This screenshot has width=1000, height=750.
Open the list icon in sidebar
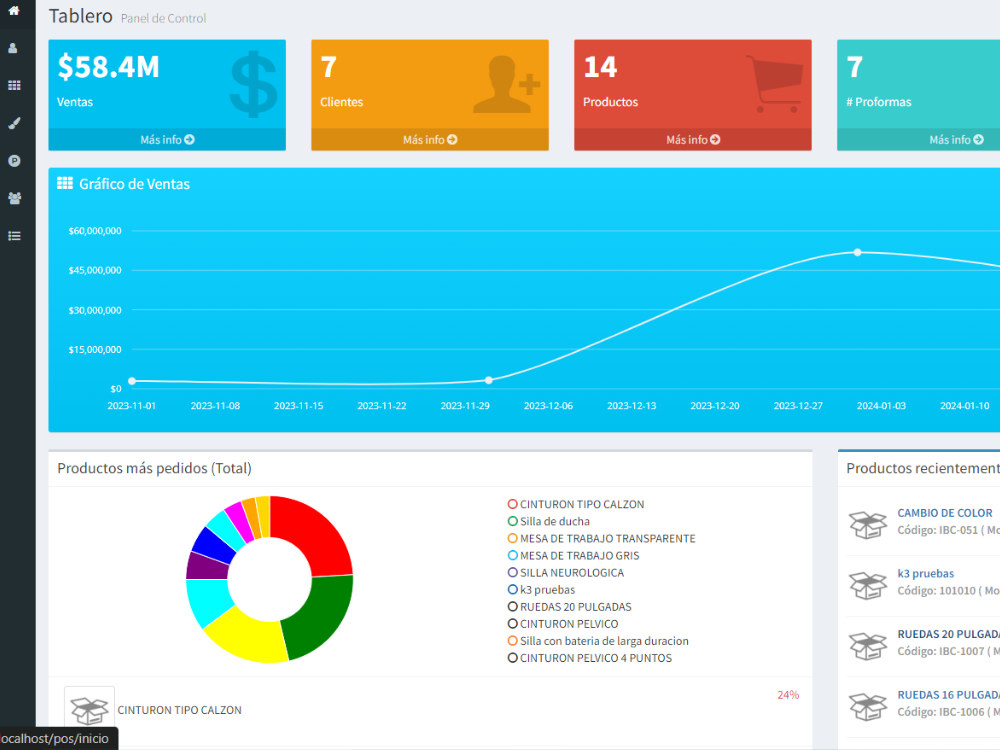click(14, 236)
